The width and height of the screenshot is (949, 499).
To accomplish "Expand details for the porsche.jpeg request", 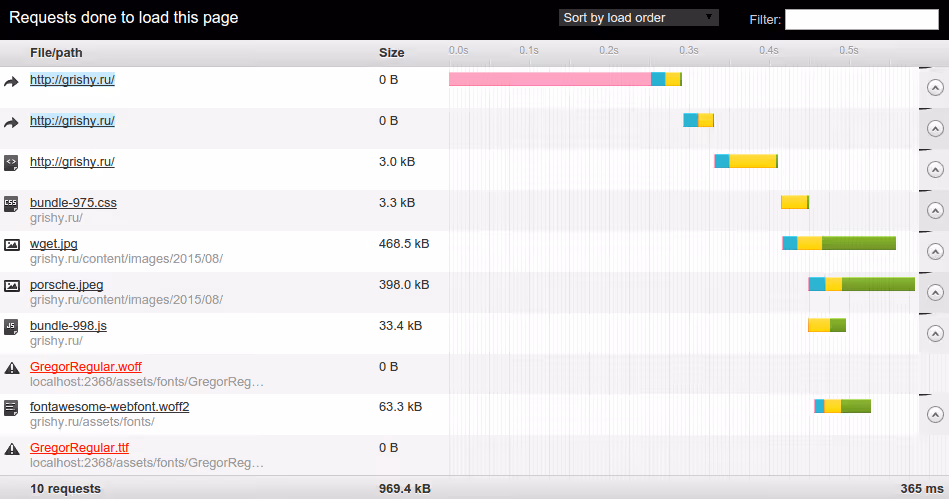I will [x=935, y=292].
